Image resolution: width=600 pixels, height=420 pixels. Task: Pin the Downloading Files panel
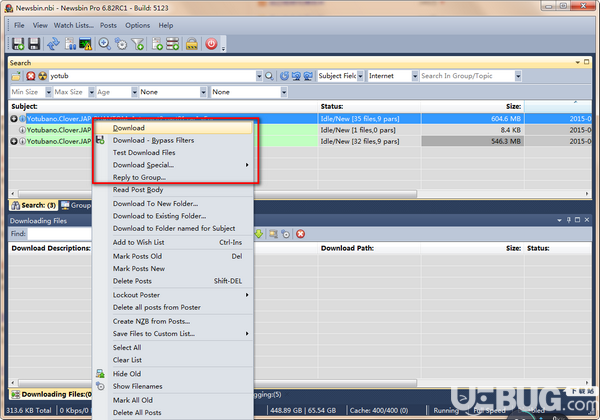pyautogui.click(x=568, y=220)
